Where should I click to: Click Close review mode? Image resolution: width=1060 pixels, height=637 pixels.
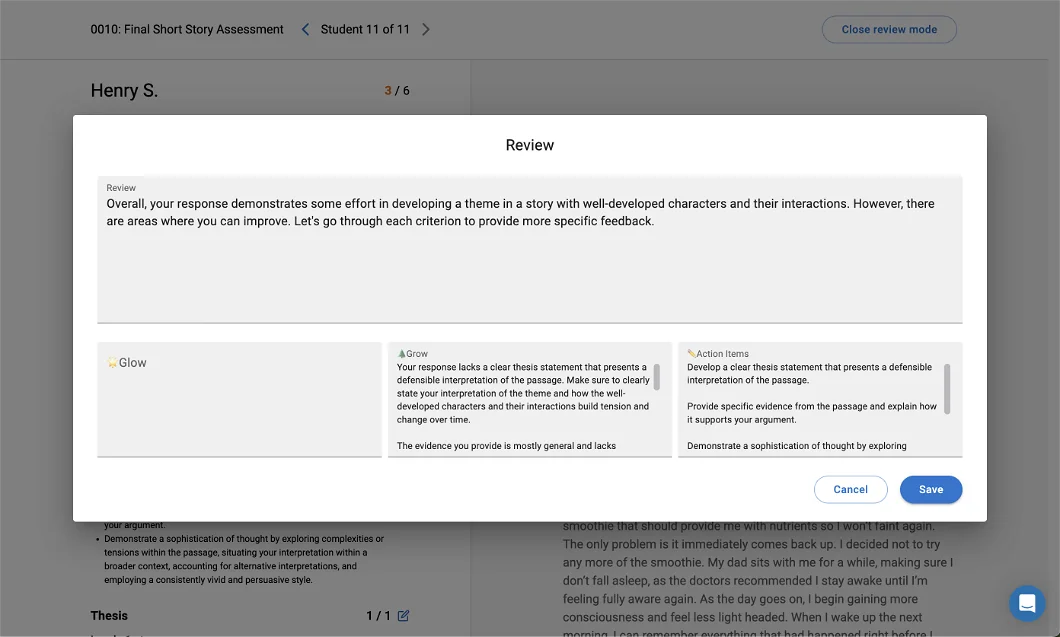pyautogui.click(x=888, y=29)
